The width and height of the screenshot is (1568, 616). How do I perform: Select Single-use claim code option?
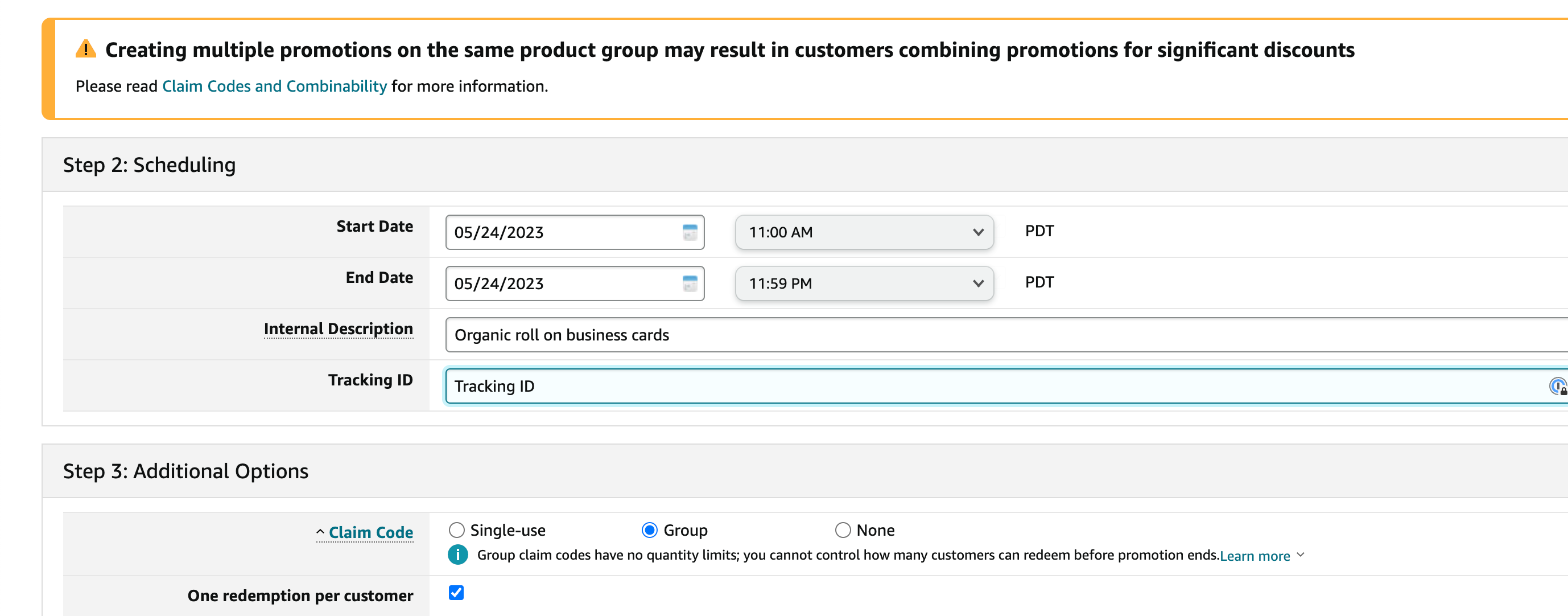click(456, 530)
